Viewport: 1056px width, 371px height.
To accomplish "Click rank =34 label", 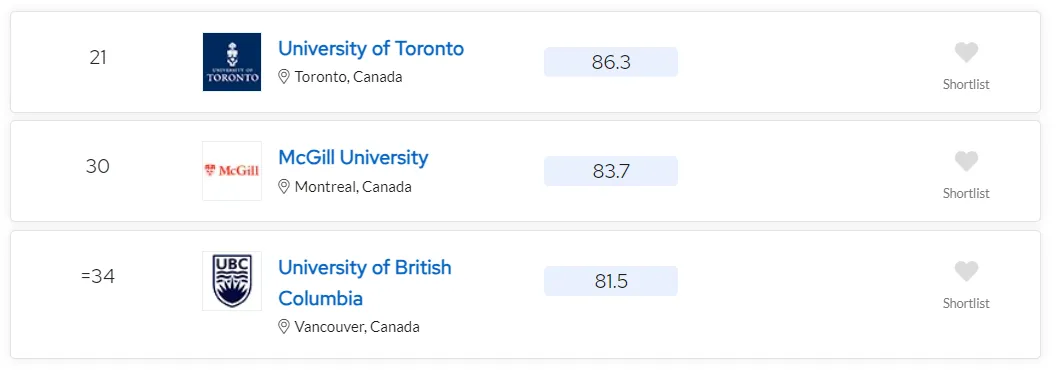I will click(x=98, y=276).
